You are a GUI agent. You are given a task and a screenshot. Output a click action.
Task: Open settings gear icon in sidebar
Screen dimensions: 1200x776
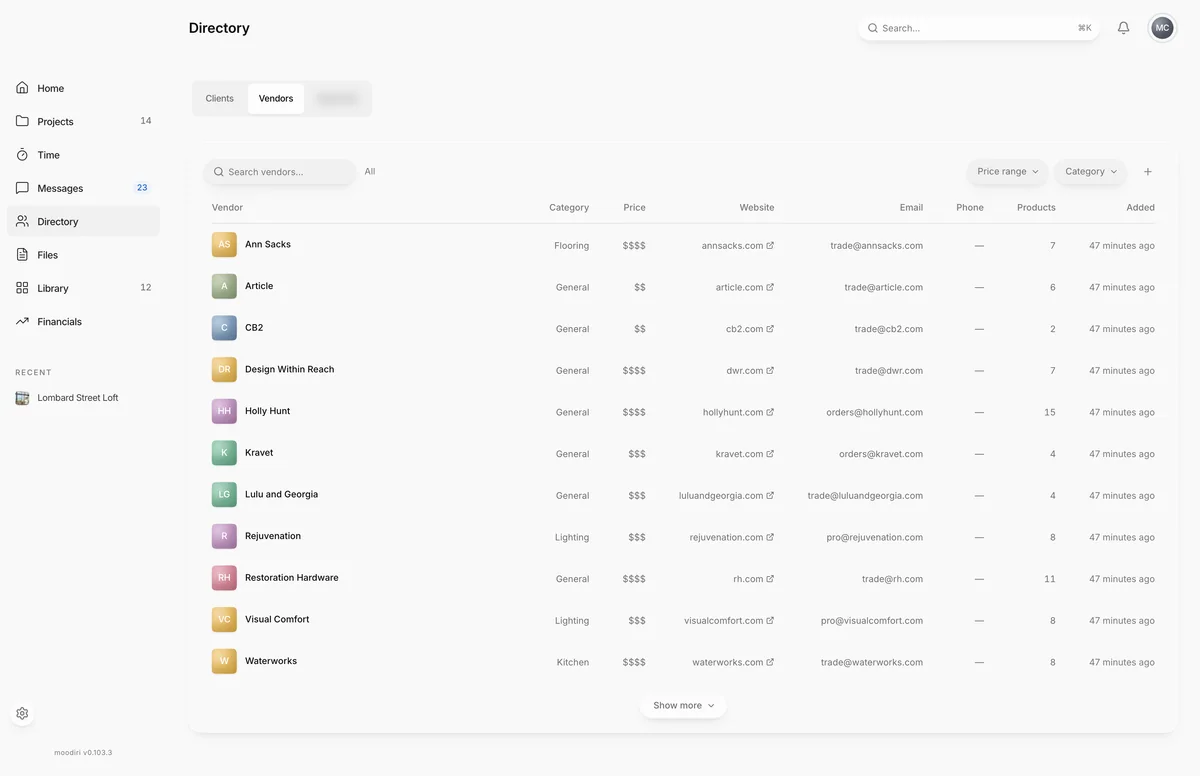pyautogui.click(x=22, y=714)
